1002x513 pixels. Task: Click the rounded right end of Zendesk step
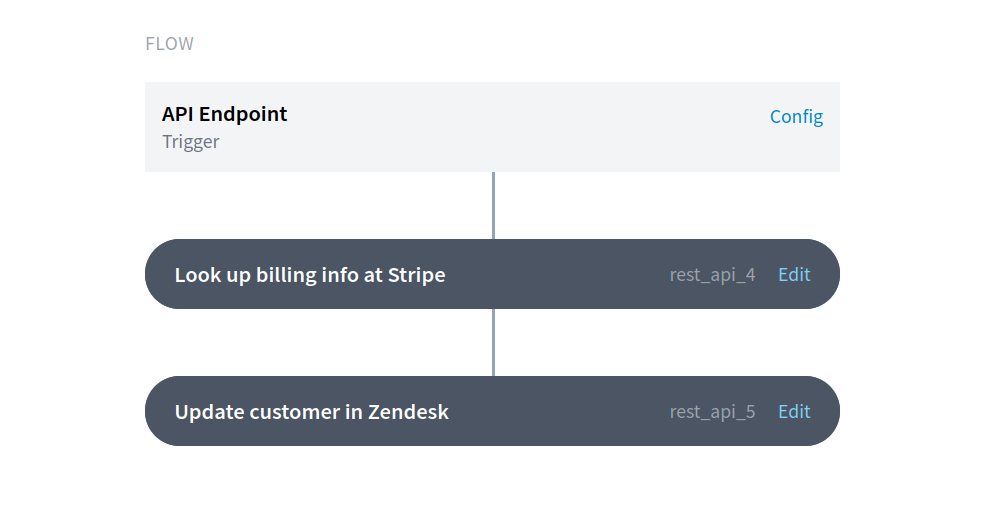click(x=826, y=412)
